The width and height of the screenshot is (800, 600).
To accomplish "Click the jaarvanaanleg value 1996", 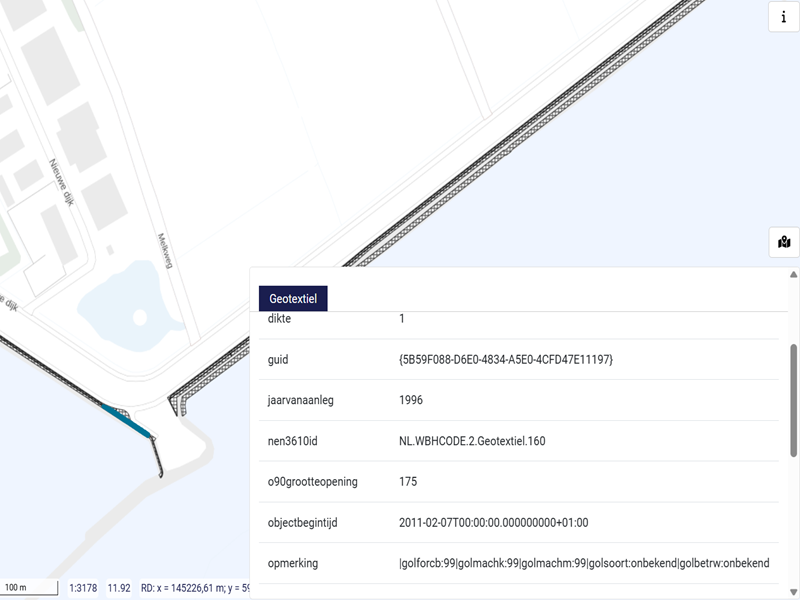I will click(411, 400).
